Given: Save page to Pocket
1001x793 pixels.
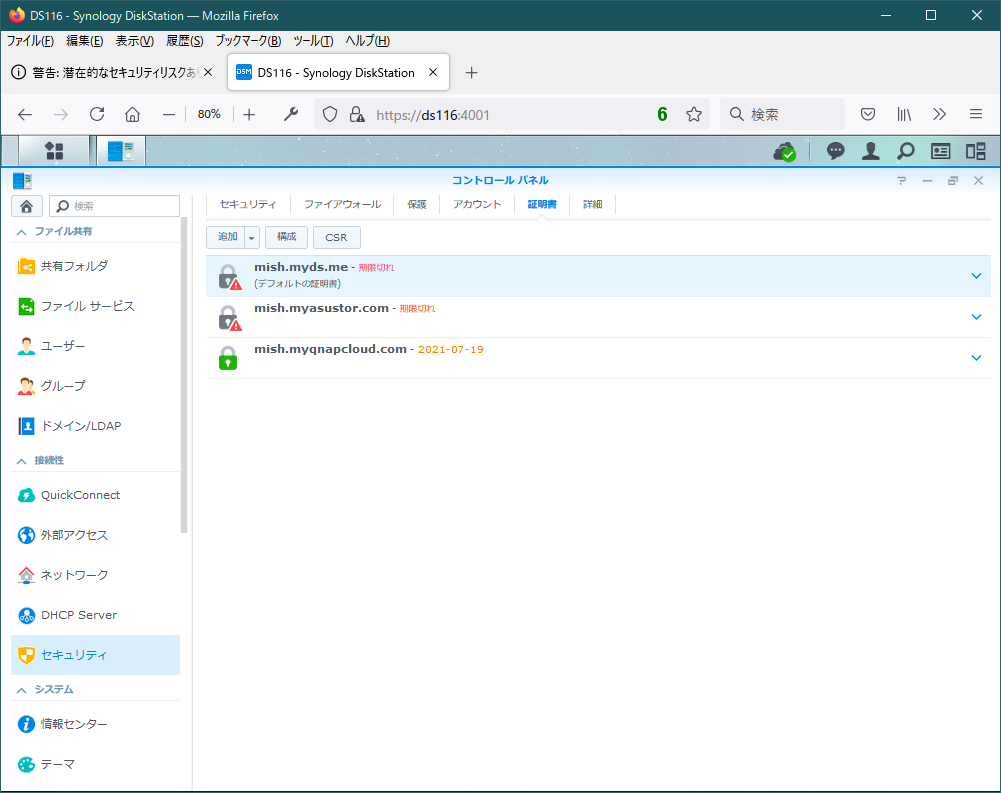Looking at the screenshot, I should point(868,114).
